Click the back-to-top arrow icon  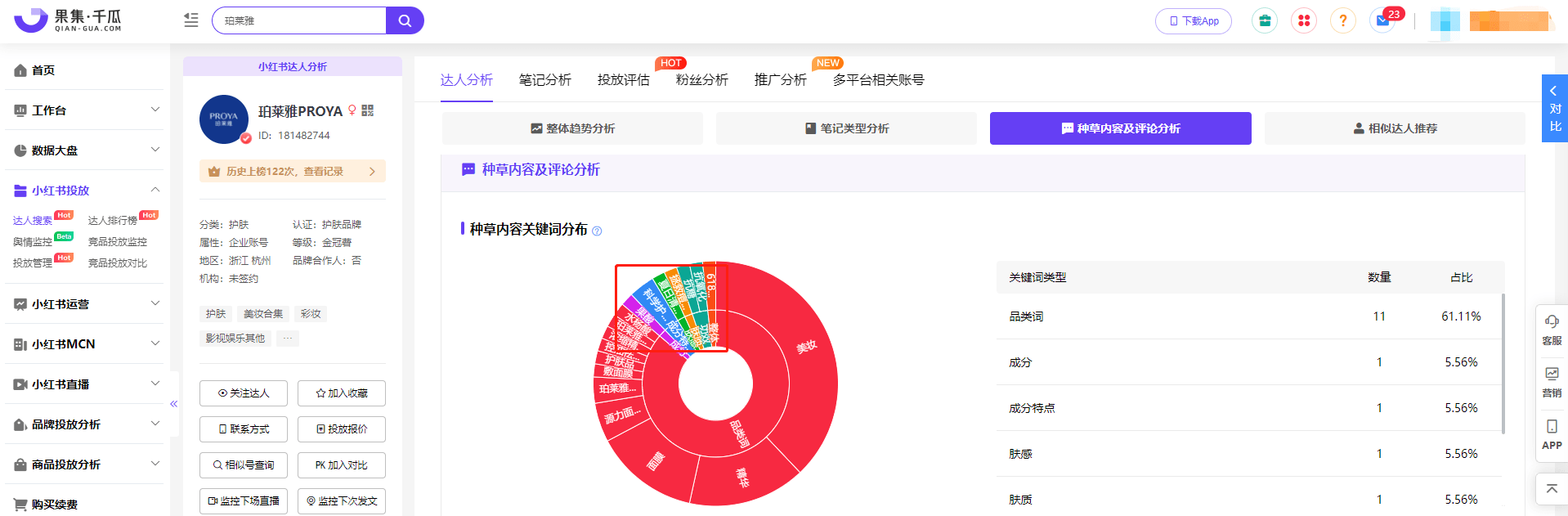[1552, 489]
